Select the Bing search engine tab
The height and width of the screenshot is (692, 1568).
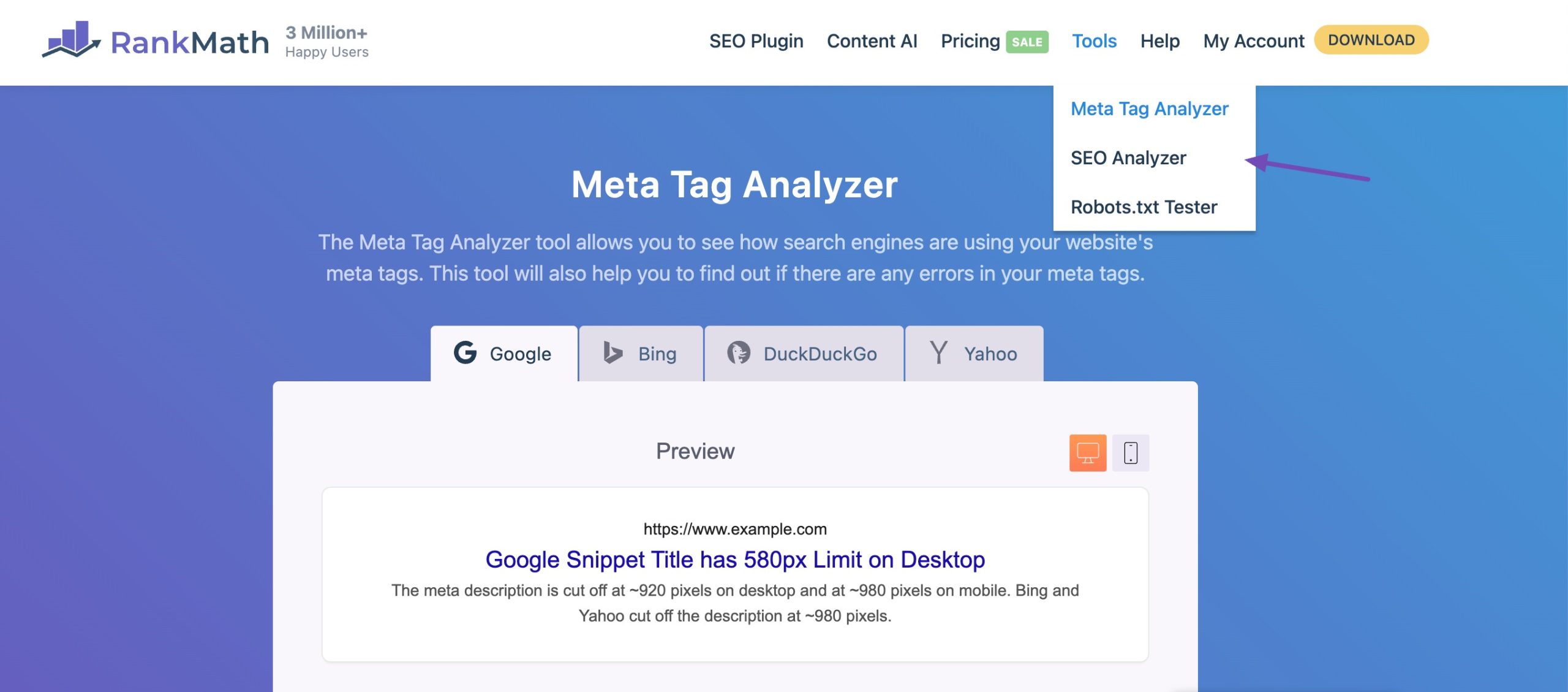(641, 354)
